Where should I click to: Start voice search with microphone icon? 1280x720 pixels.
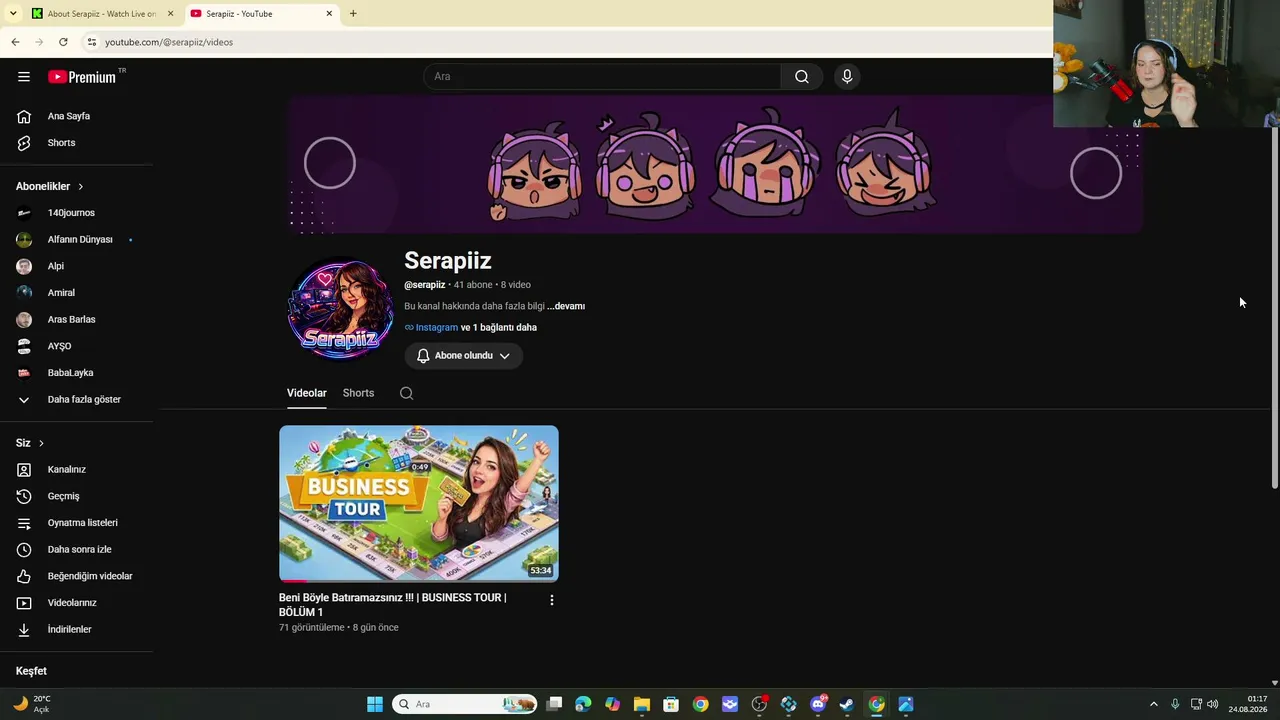click(x=847, y=77)
